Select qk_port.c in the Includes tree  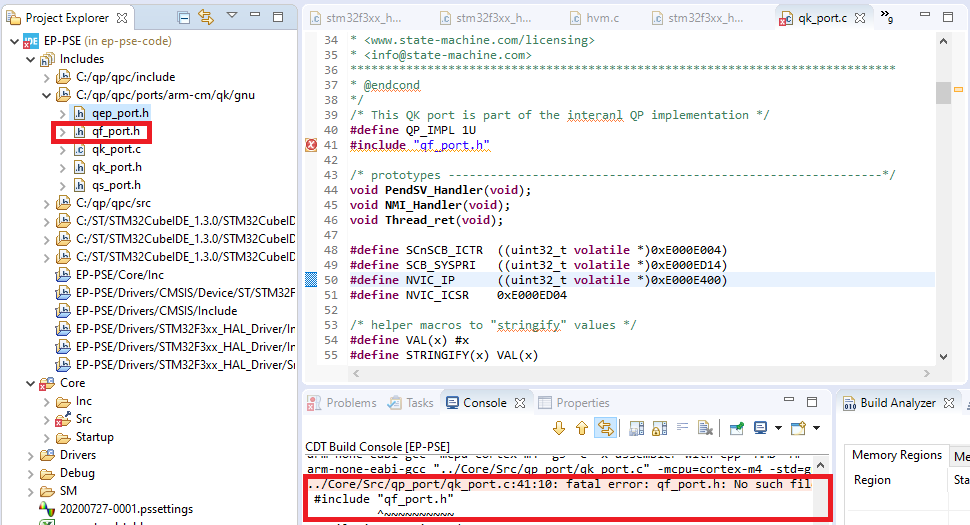coord(116,149)
